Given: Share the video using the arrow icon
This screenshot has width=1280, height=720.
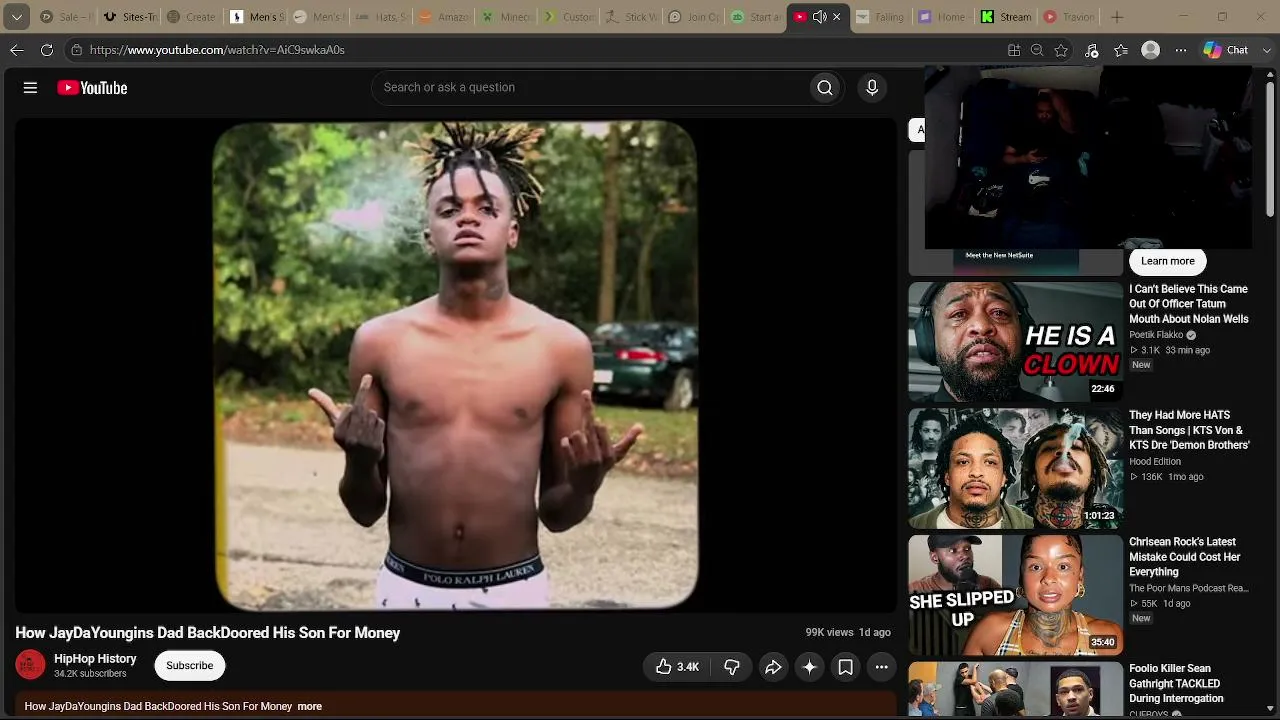Looking at the screenshot, I should 773,667.
